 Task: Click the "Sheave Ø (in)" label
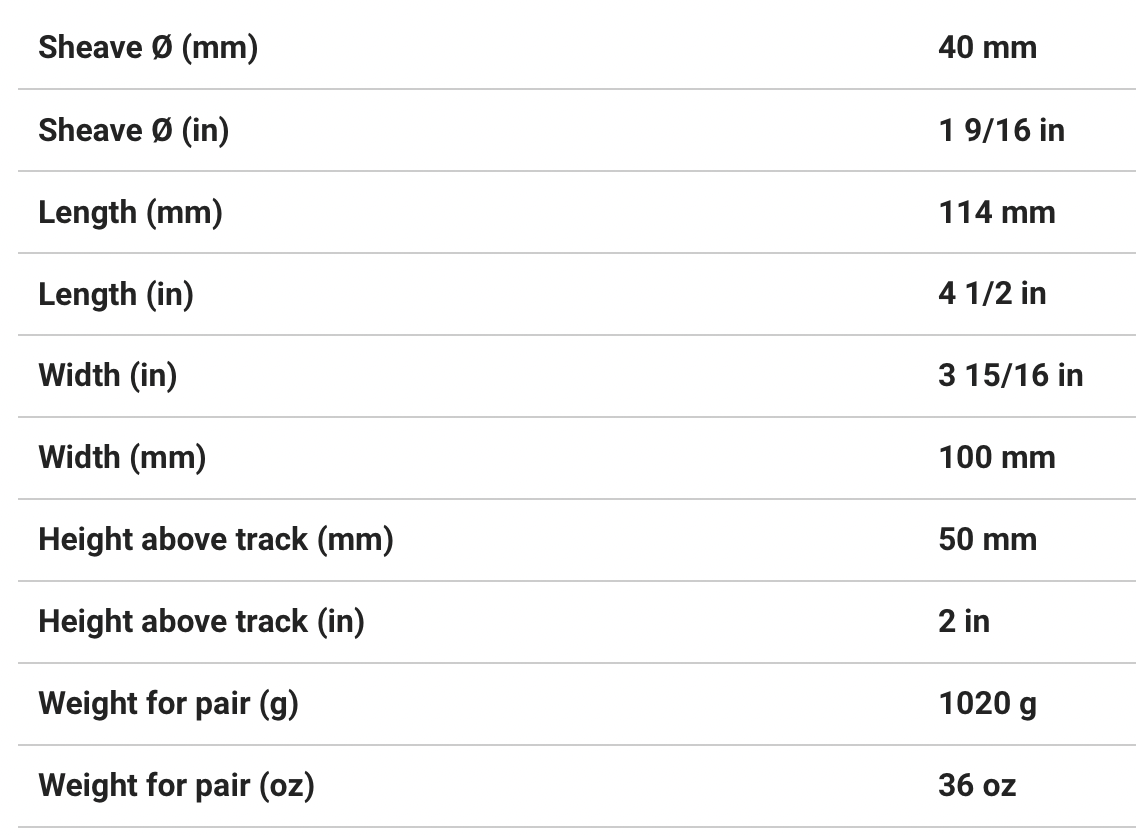pos(133,130)
